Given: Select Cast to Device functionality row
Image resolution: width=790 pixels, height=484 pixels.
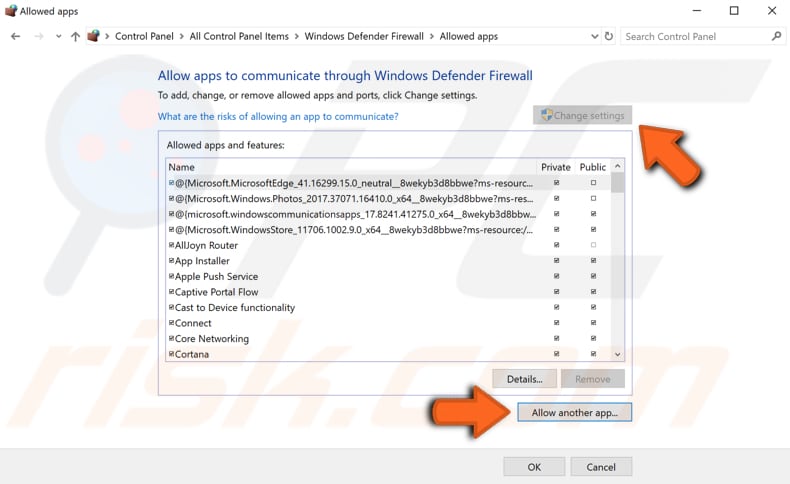Looking at the screenshot, I should [388, 307].
